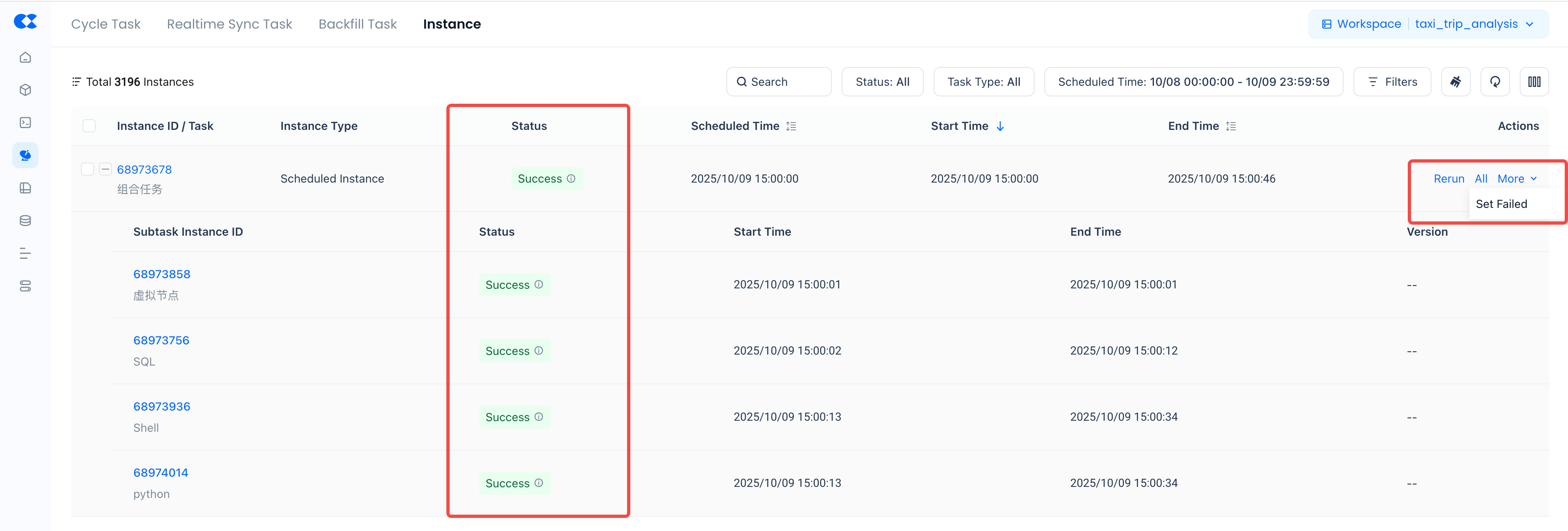Open the terminal console sidebar icon
Image resolution: width=1568 pixels, height=531 pixels.
coord(25,123)
